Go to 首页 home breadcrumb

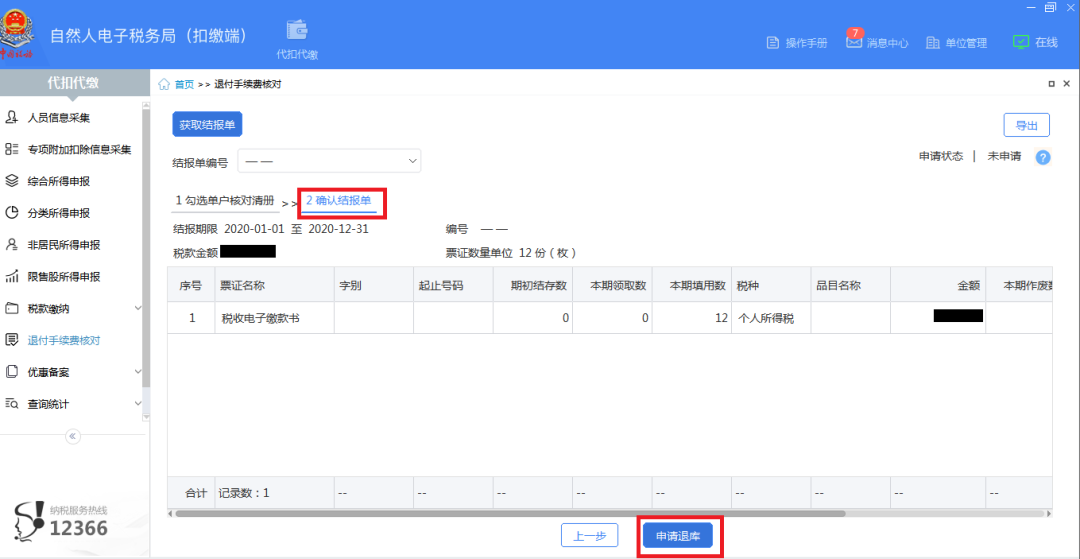184,85
